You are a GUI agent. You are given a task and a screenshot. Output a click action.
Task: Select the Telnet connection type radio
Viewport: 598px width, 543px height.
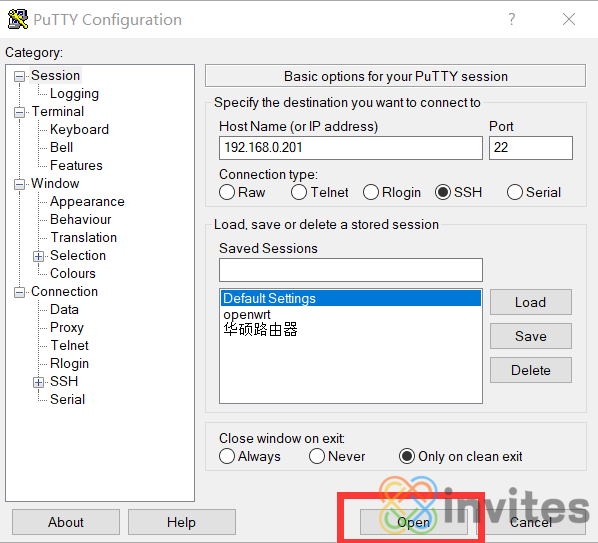[x=299, y=192]
